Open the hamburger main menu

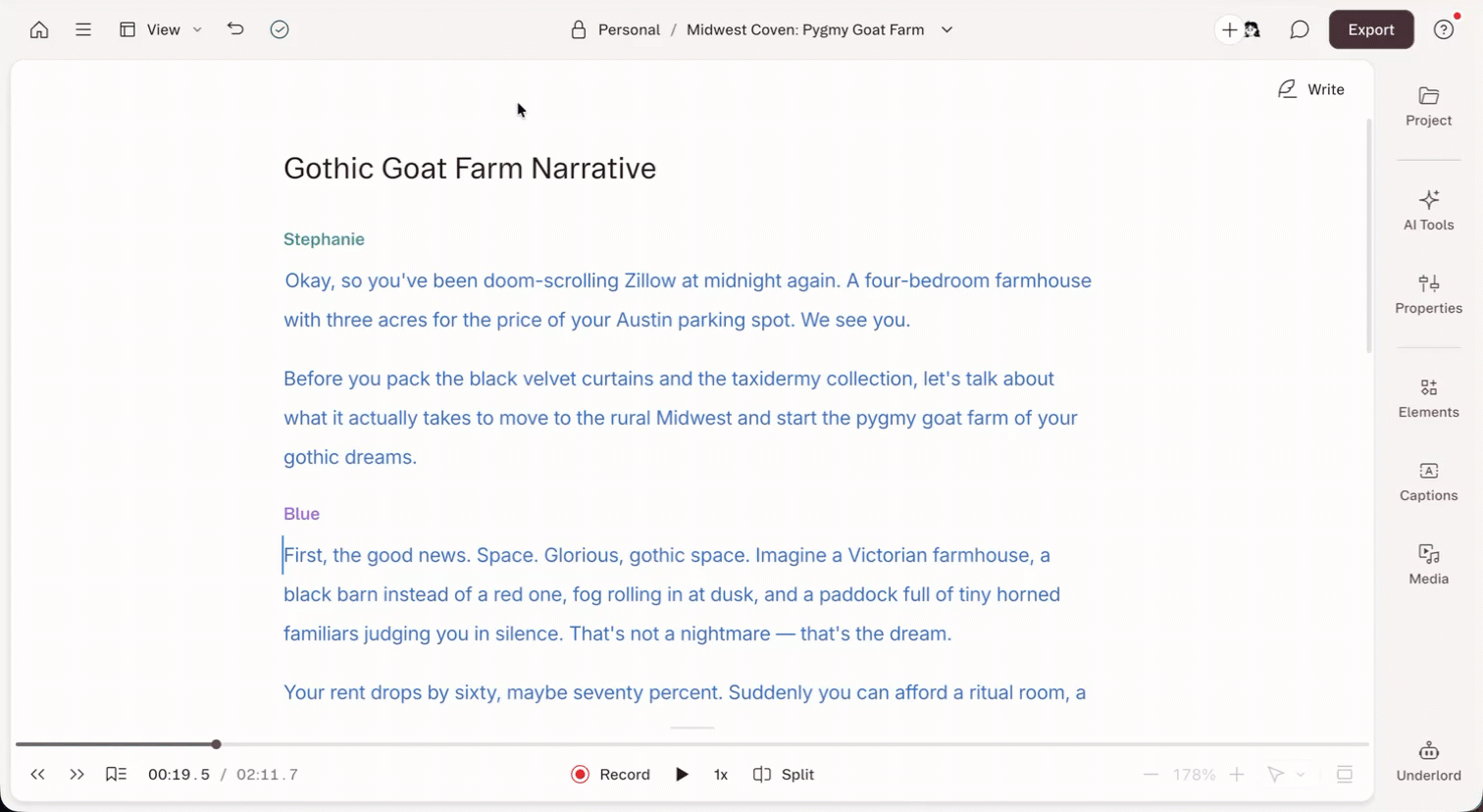[x=83, y=29]
